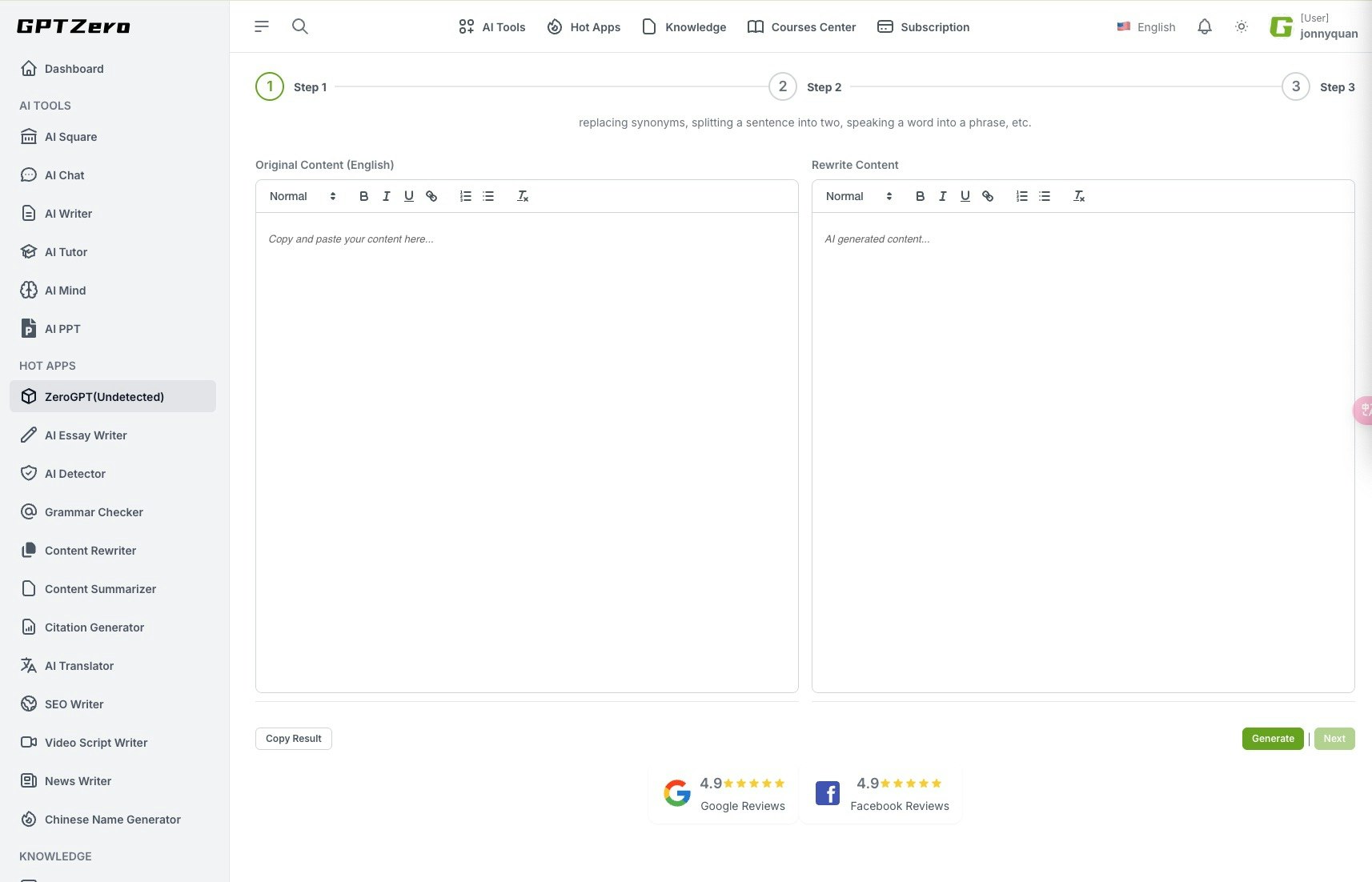This screenshot has height=882, width=1372.
Task: Open the AI Tools top menu
Action: [x=491, y=26]
